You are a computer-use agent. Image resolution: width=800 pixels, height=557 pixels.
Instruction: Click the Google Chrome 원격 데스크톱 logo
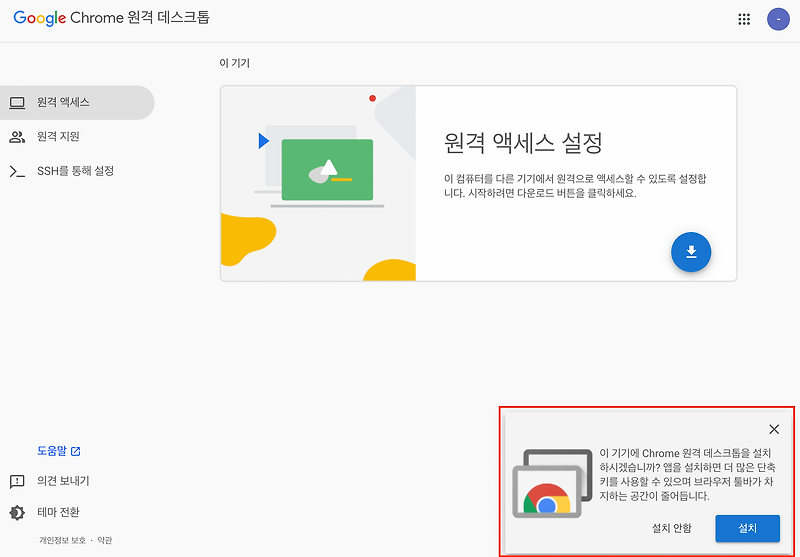point(111,18)
